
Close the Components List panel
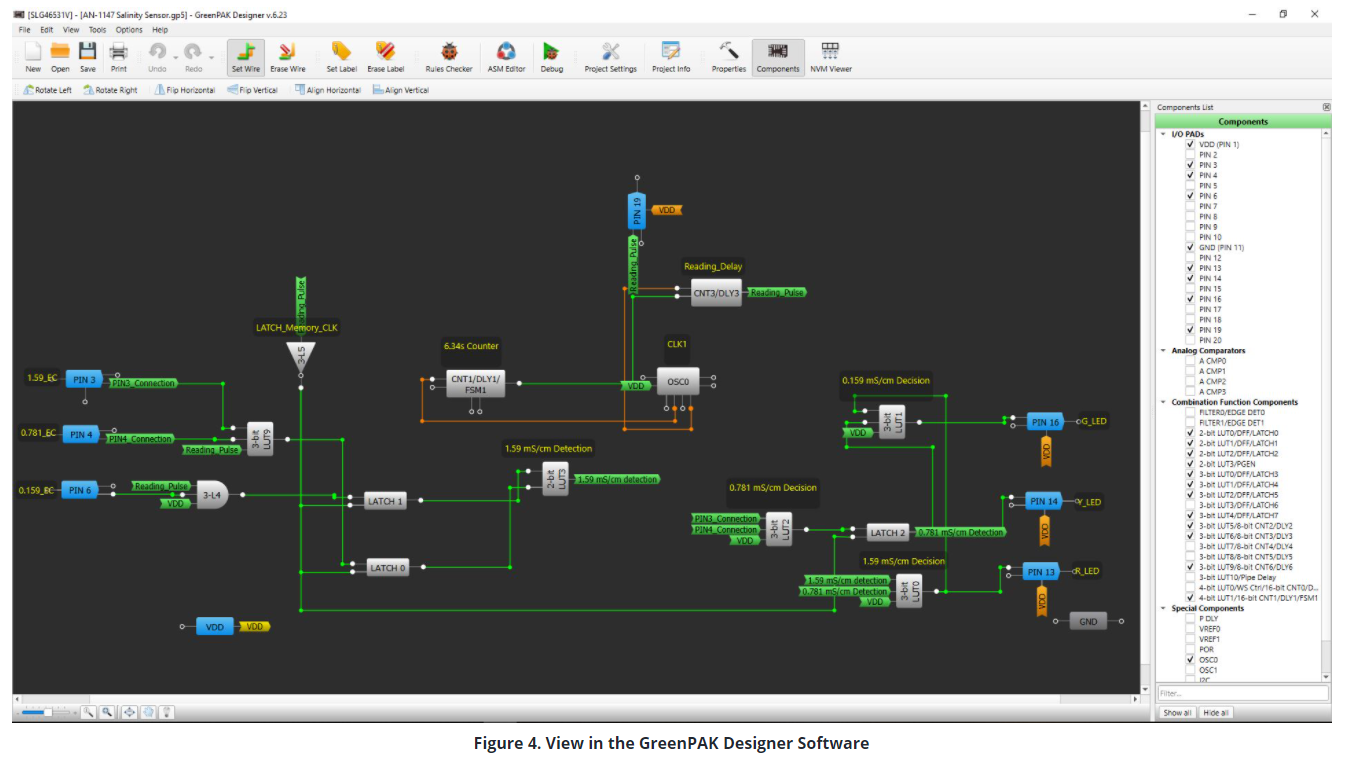click(1326, 107)
